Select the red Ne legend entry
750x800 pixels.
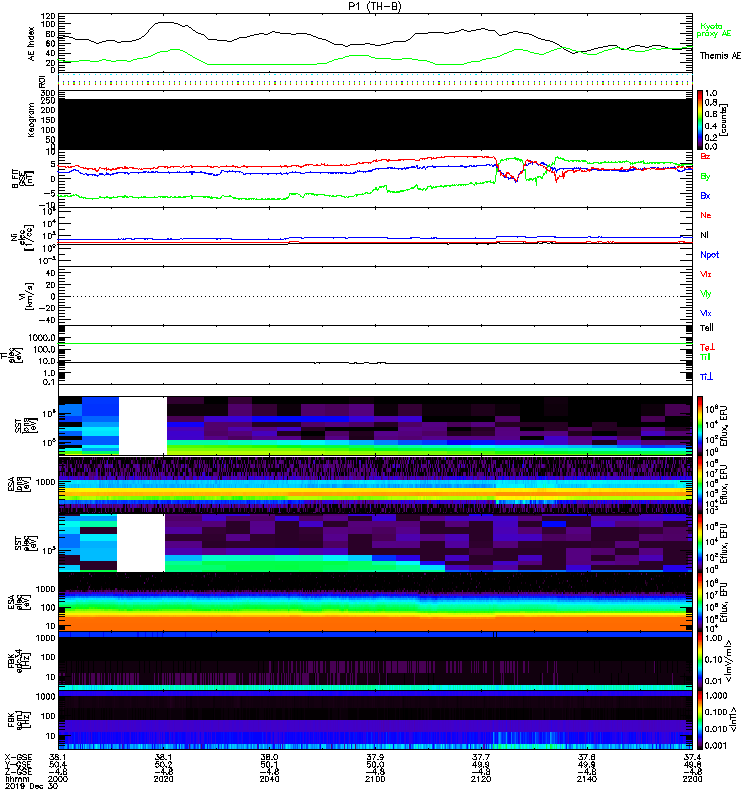click(x=705, y=215)
